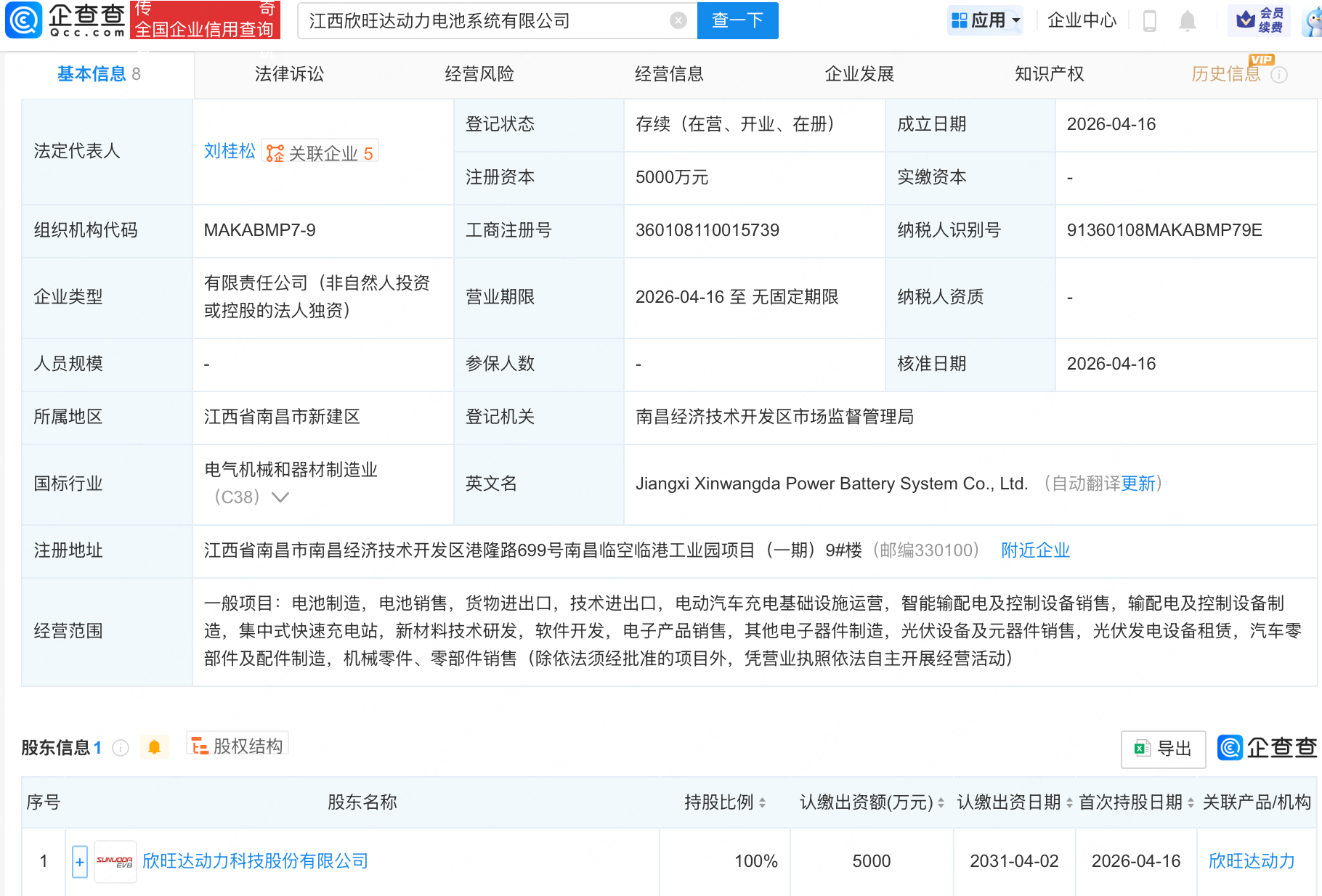Screen dimensions: 1322x896
Task: Click the SUNWODA company logo thumbnail
Action: pyautogui.click(x=114, y=861)
